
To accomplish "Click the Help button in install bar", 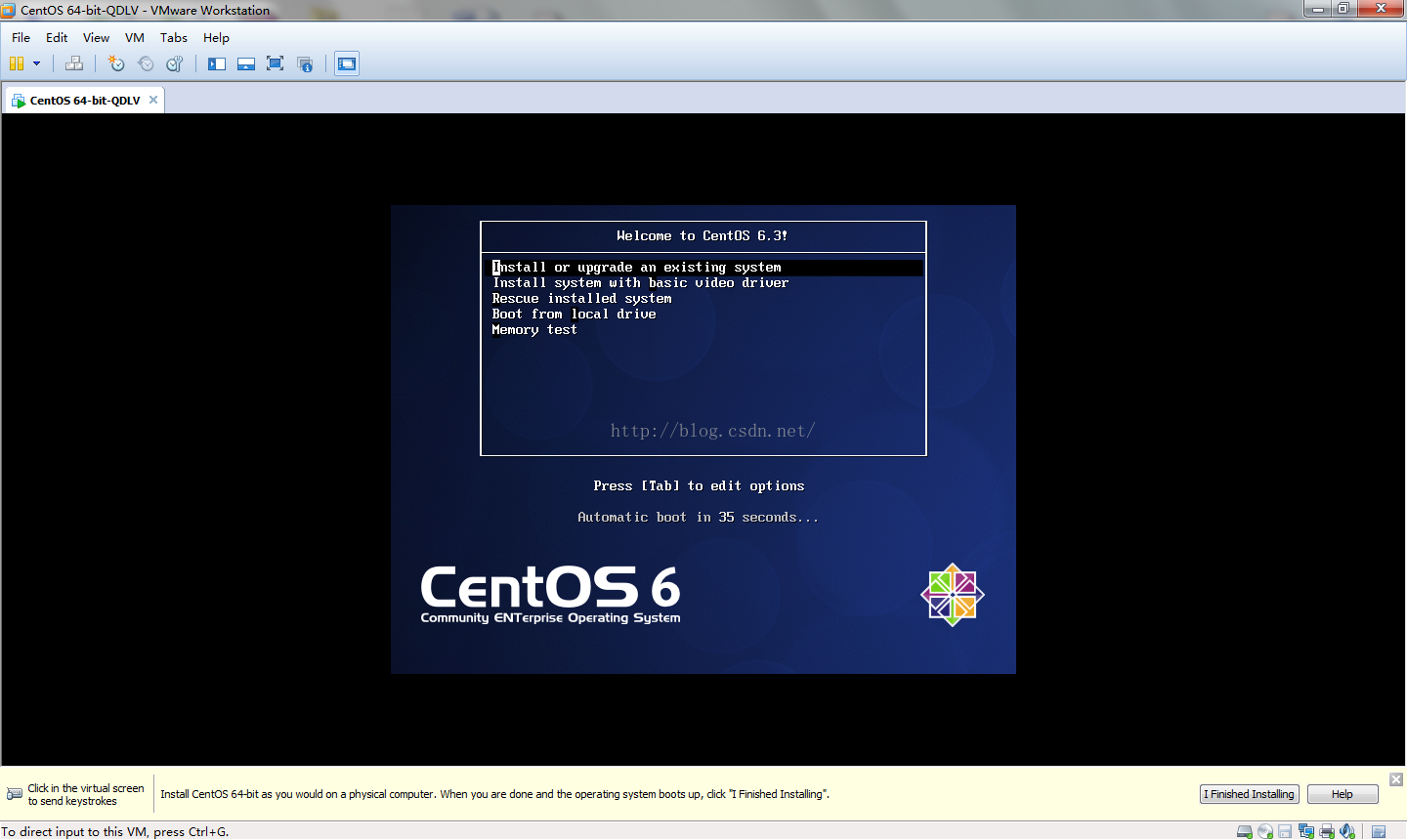I will 1343,794.
